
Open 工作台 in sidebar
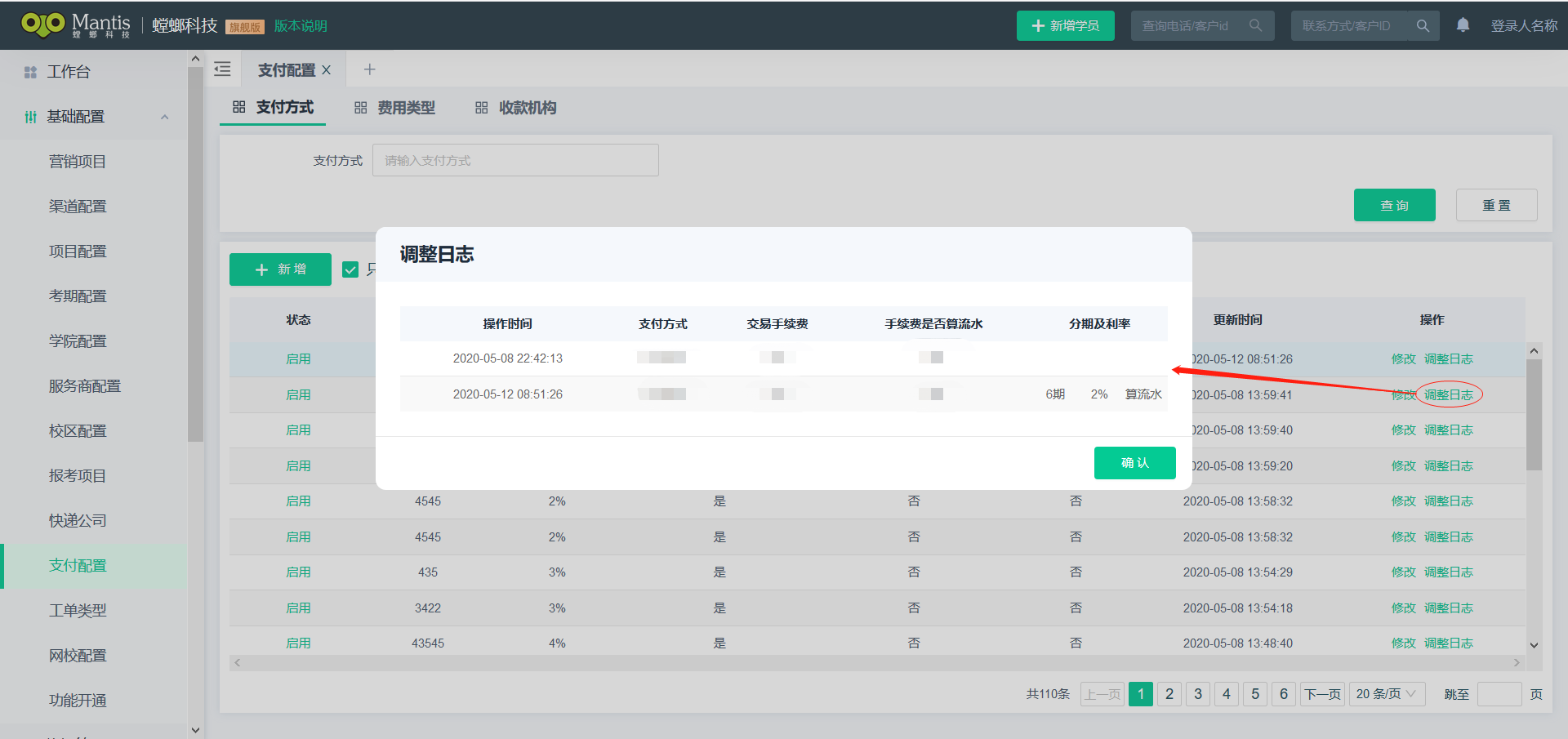[x=69, y=72]
